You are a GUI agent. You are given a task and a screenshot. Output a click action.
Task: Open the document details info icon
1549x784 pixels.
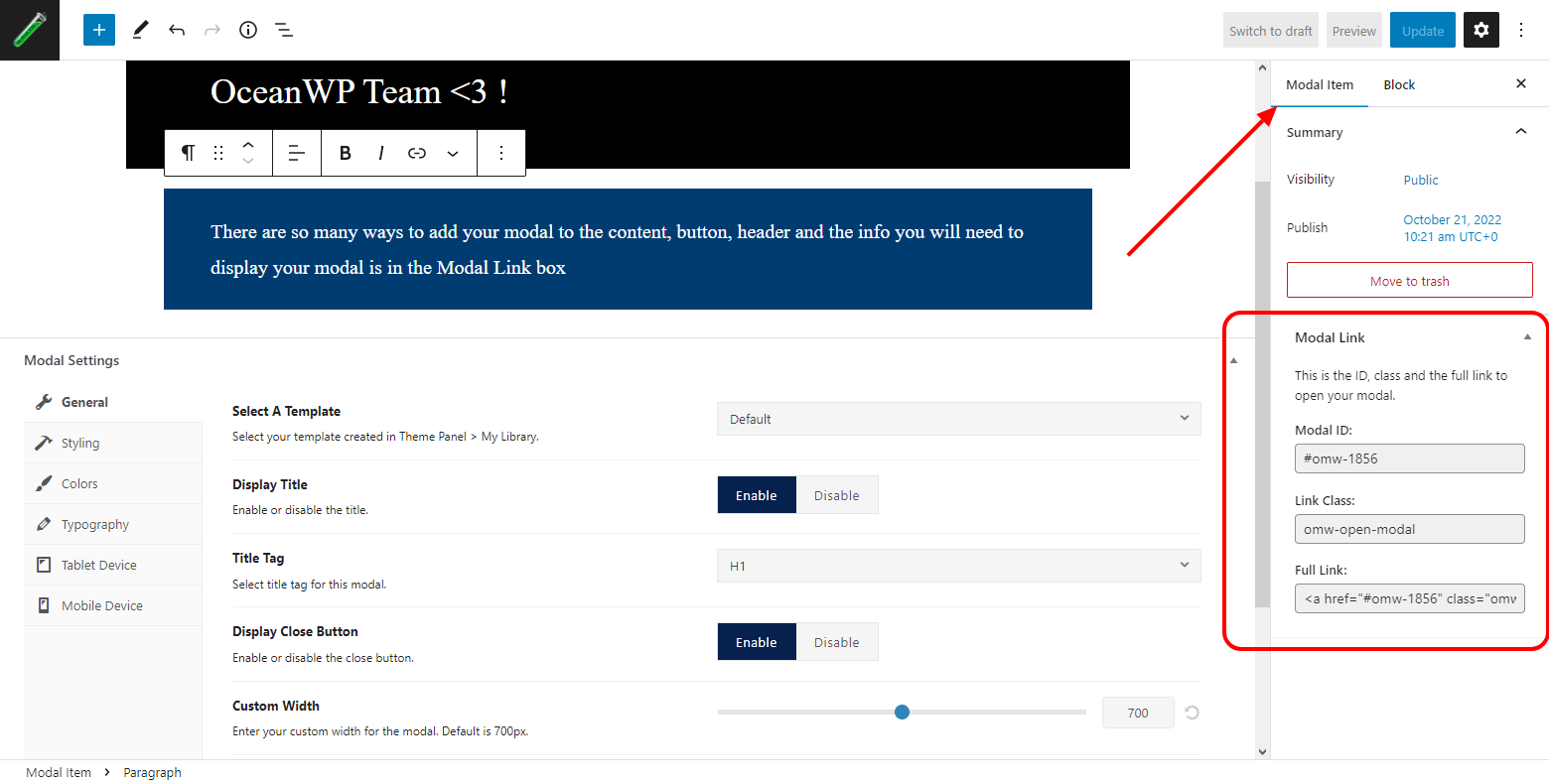(x=248, y=30)
